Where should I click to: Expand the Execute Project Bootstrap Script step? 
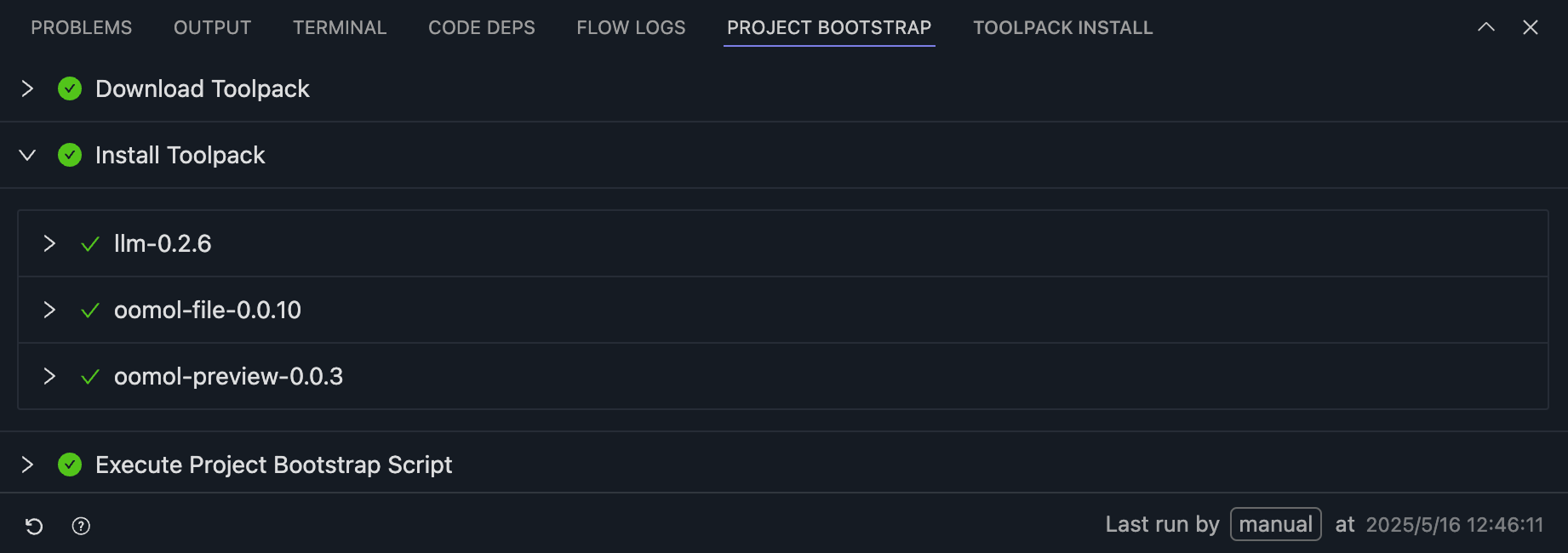(27, 465)
